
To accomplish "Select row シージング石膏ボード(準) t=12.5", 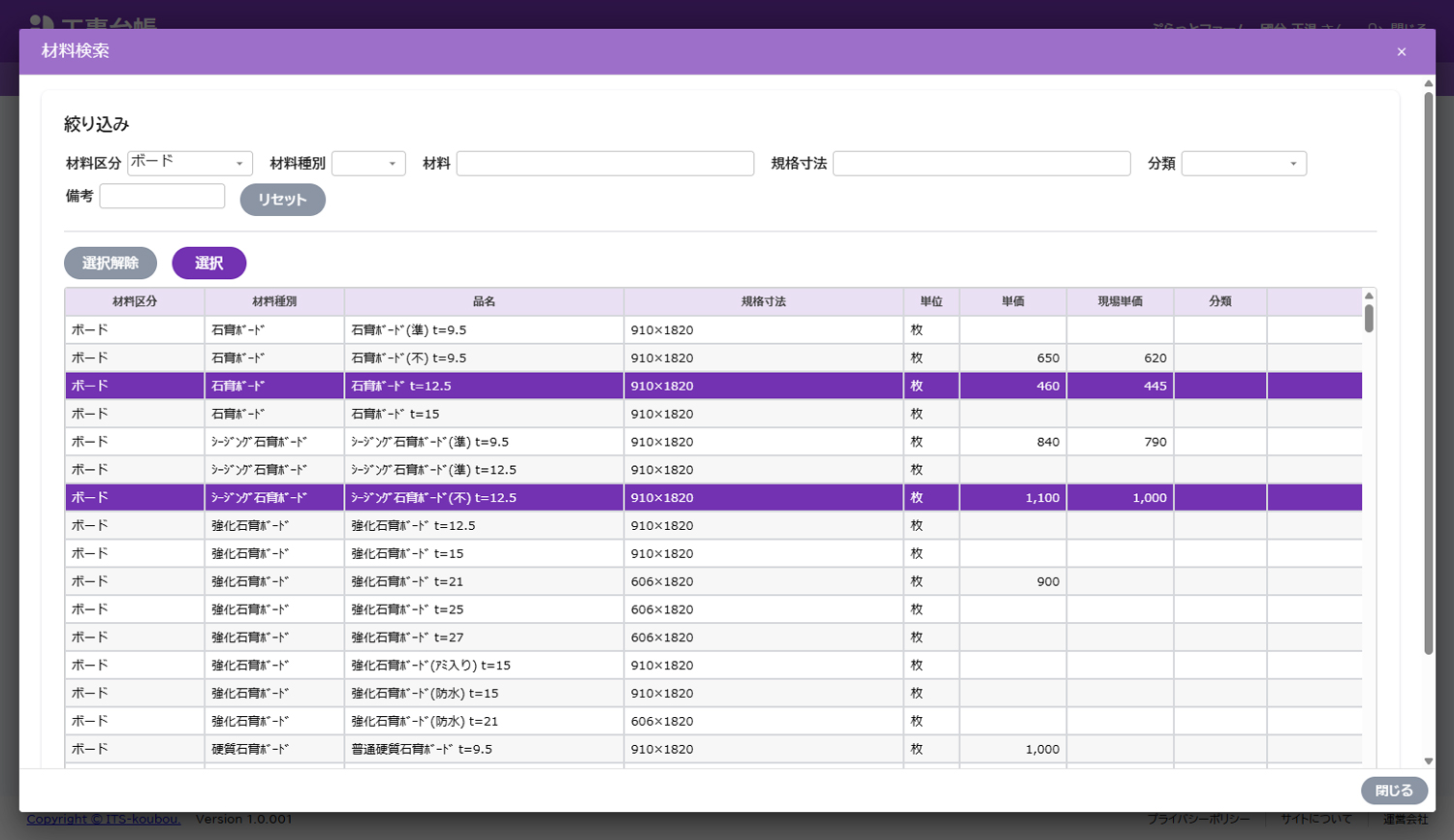I will pyautogui.click(x=713, y=470).
